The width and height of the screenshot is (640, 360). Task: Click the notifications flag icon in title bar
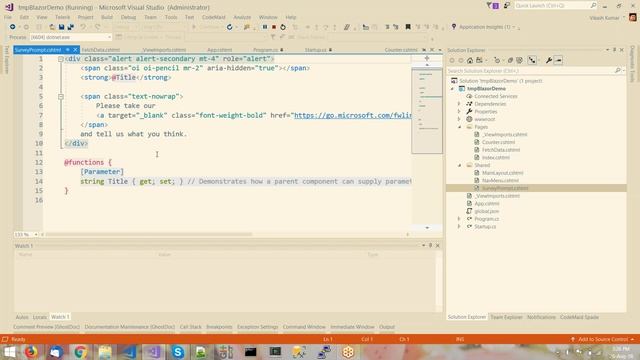(x=493, y=6)
